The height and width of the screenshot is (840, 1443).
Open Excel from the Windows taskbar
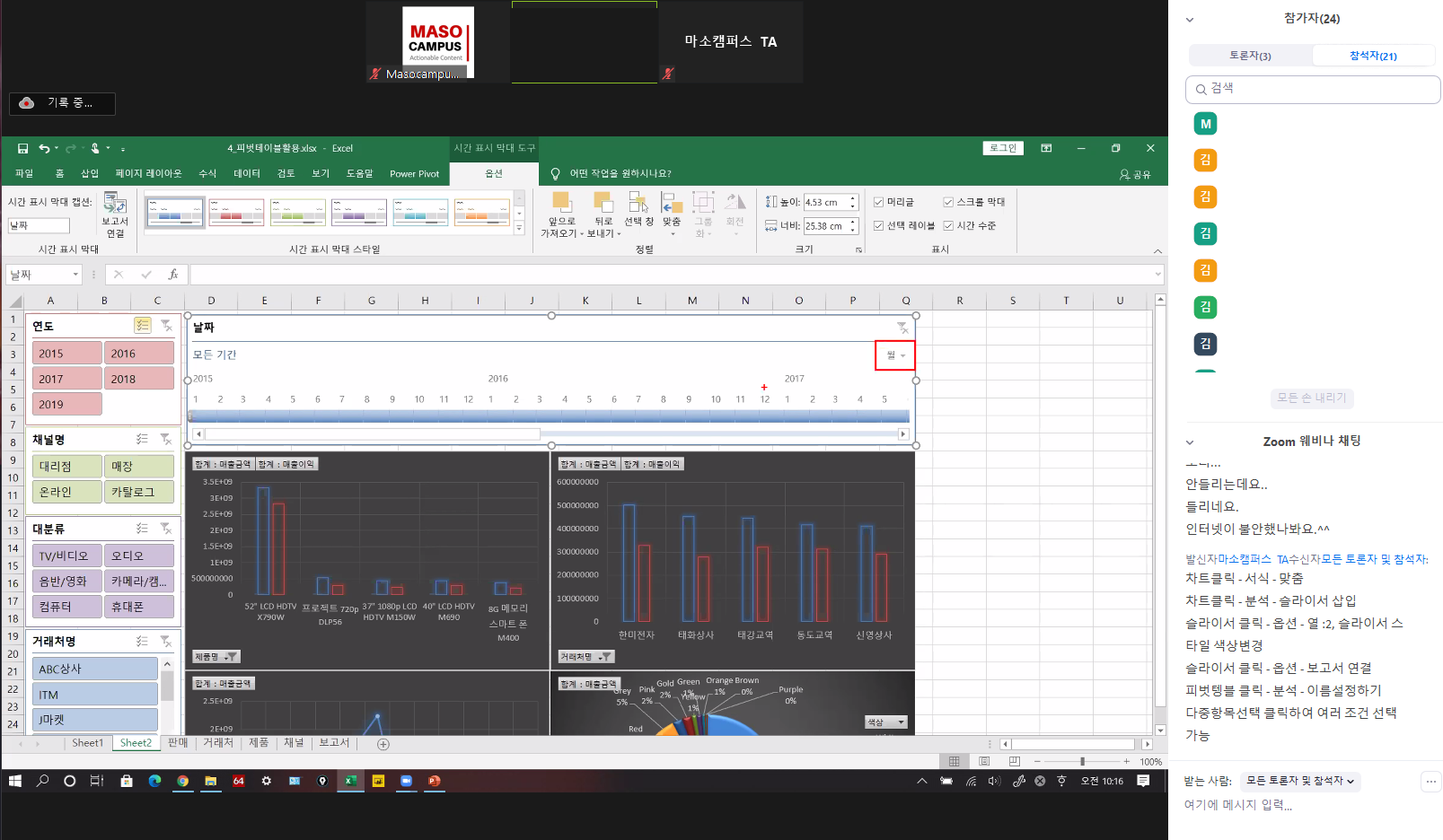click(350, 781)
